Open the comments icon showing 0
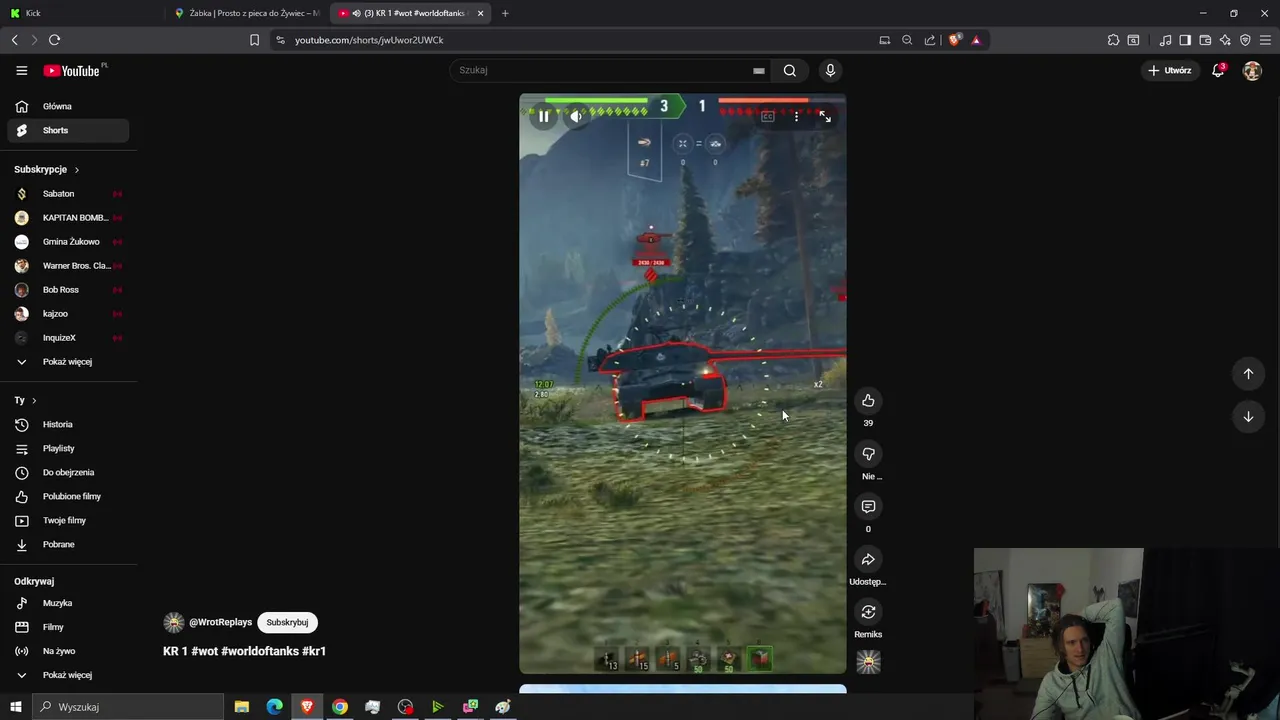 [x=868, y=507]
